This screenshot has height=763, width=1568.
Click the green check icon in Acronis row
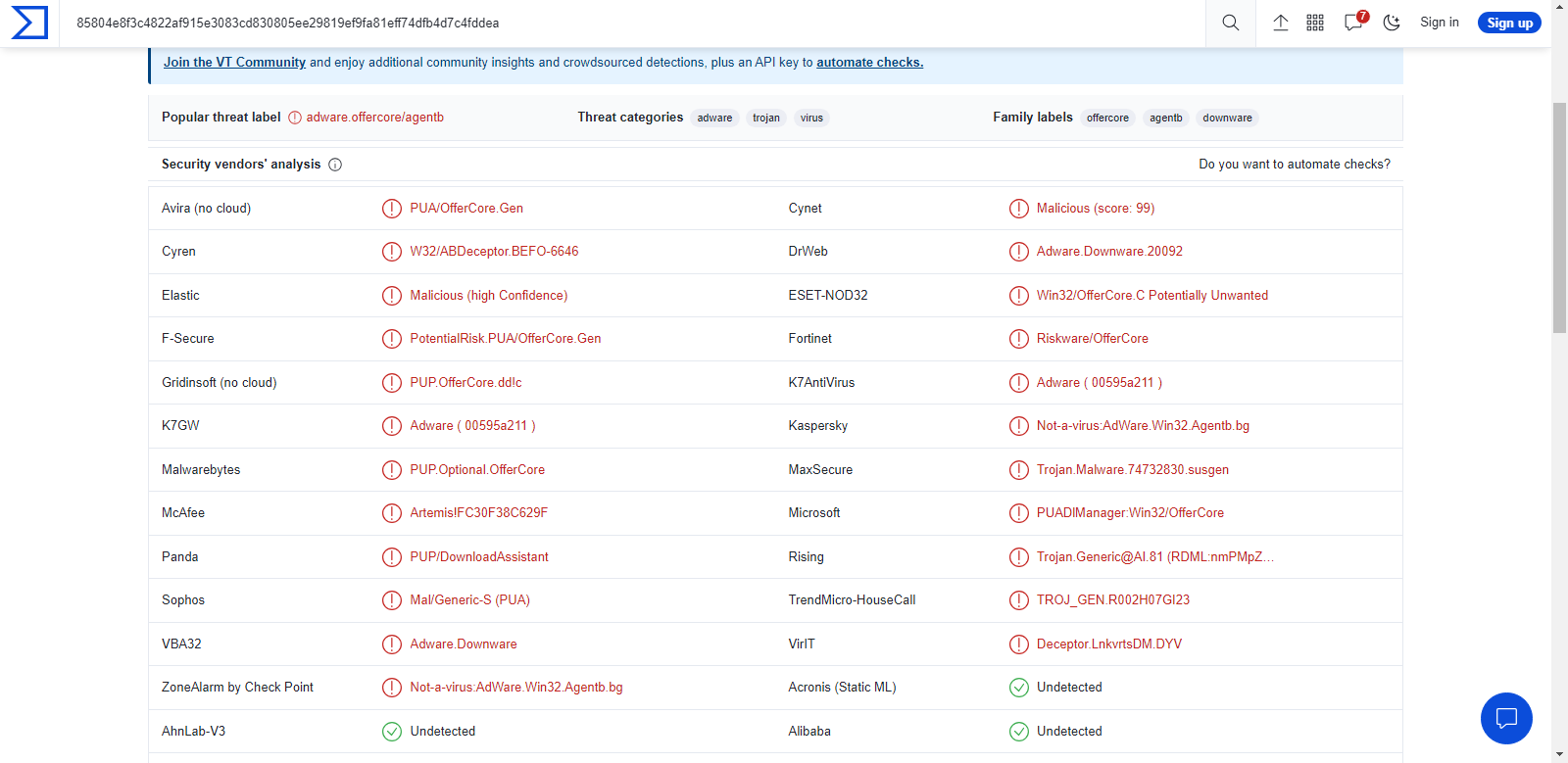click(x=1019, y=688)
